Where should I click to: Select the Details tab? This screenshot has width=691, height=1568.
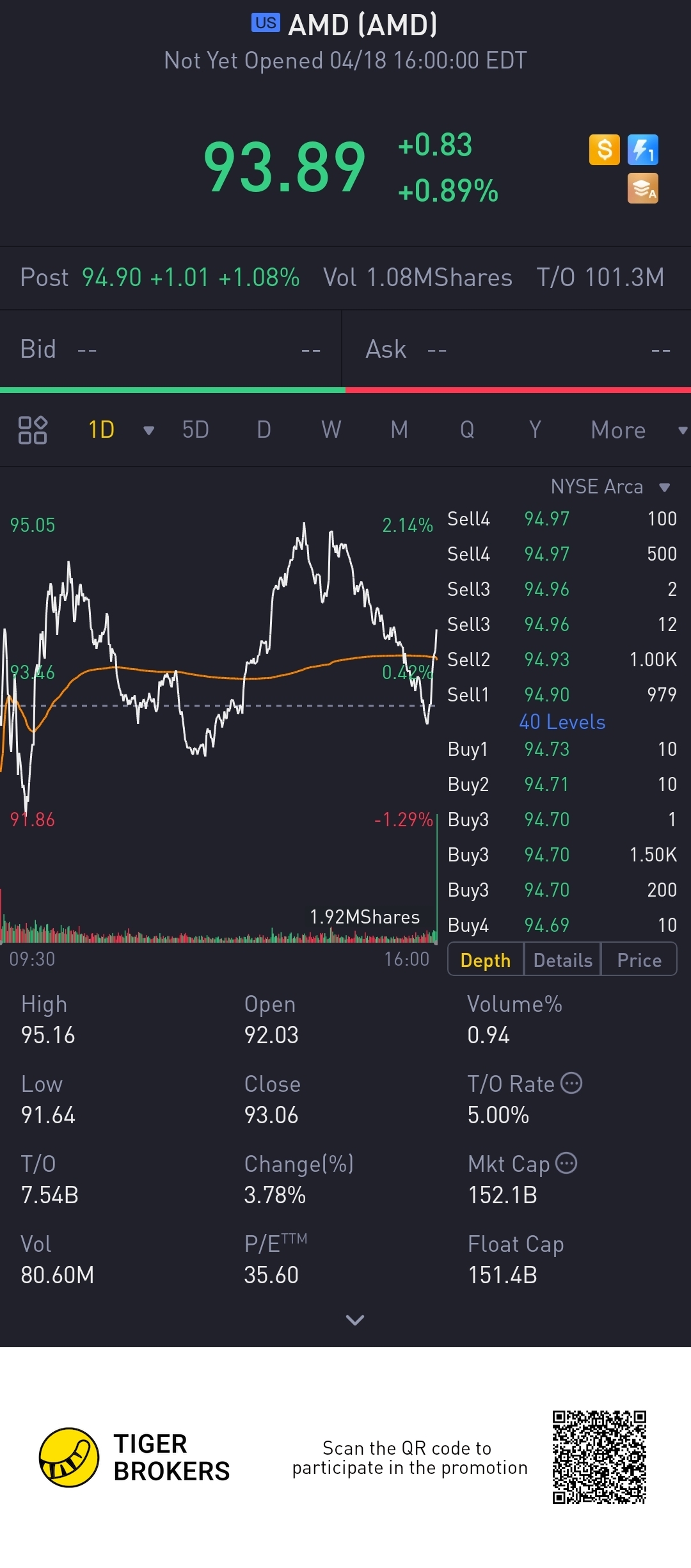562,959
